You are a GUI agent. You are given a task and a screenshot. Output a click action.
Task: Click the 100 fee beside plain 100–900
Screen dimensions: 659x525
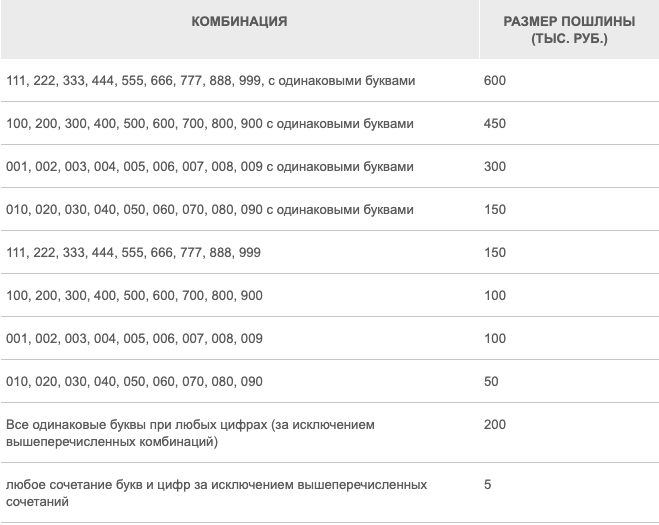click(495, 295)
